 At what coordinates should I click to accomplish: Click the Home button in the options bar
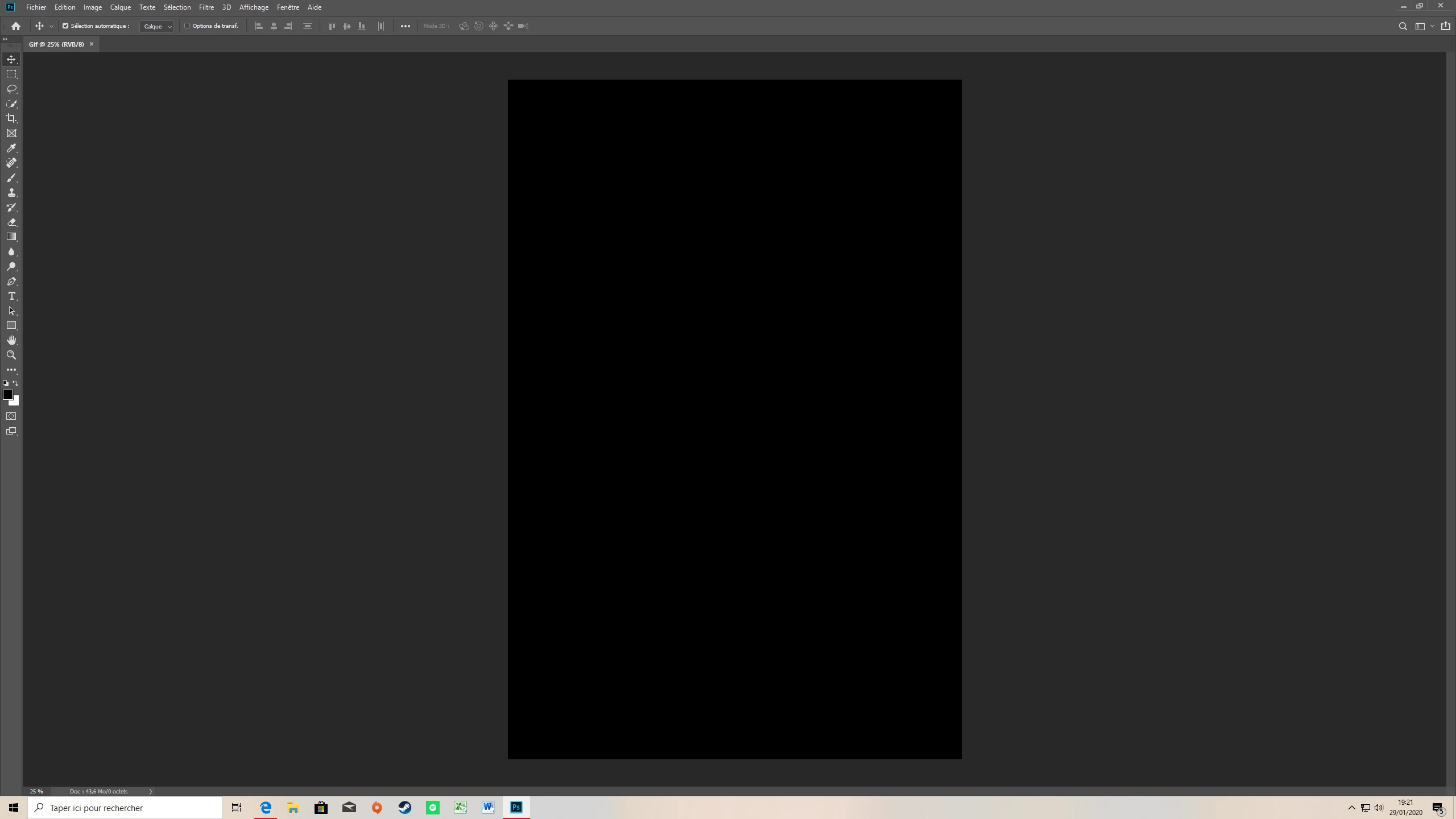point(16,26)
